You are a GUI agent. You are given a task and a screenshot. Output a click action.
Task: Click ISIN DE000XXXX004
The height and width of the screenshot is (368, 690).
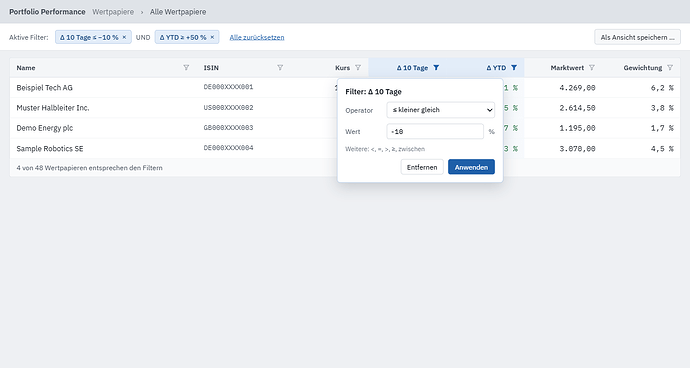(x=228, y=148)
